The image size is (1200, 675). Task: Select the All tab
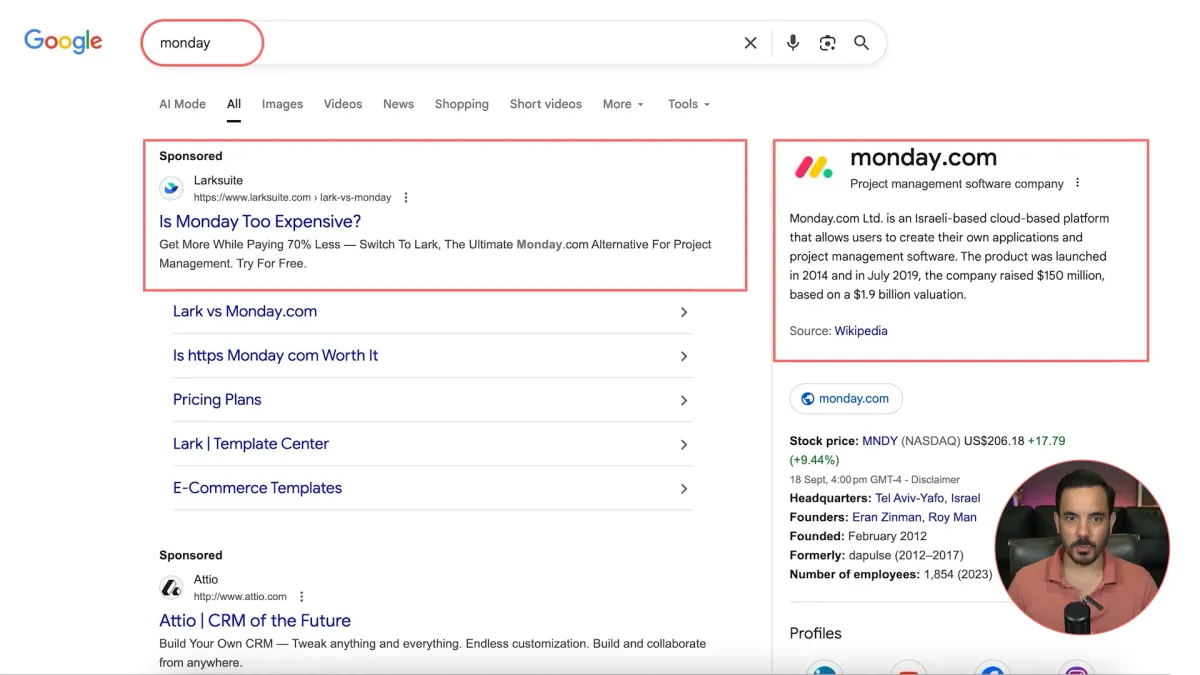tap(234, 104)
